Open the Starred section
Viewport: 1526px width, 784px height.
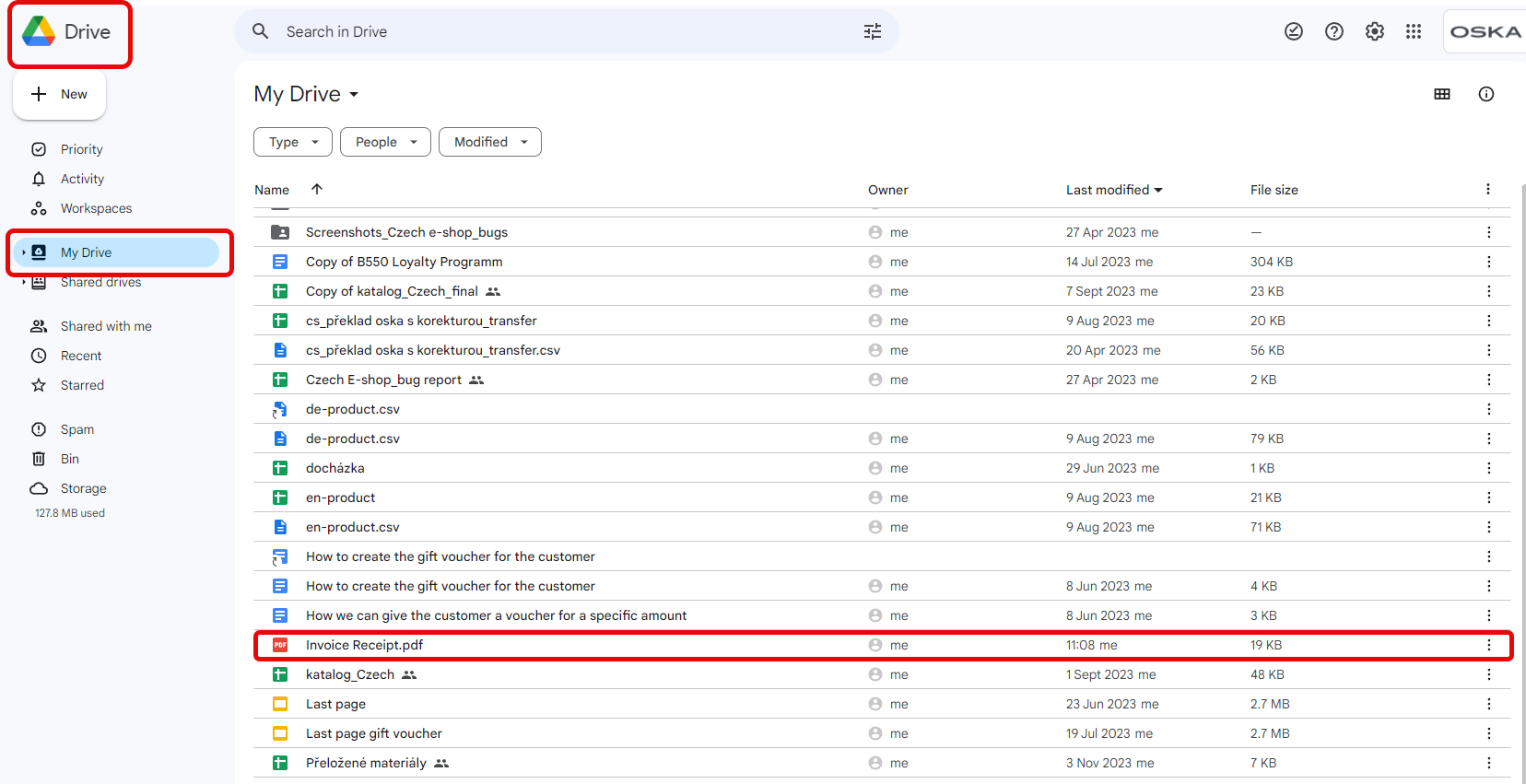(x=82, y=385)
